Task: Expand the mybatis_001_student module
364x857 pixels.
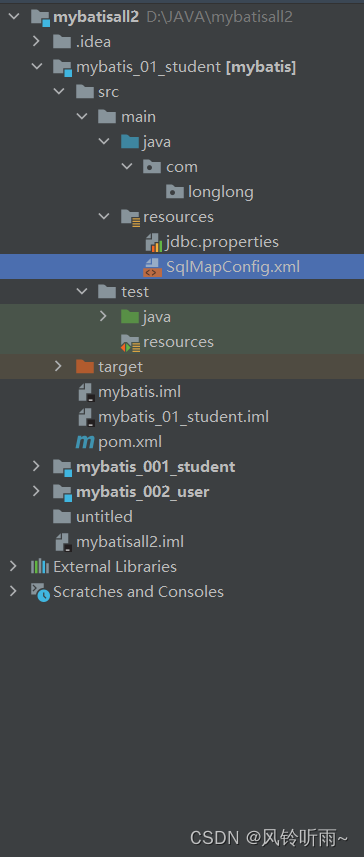Action: point(36,466)
